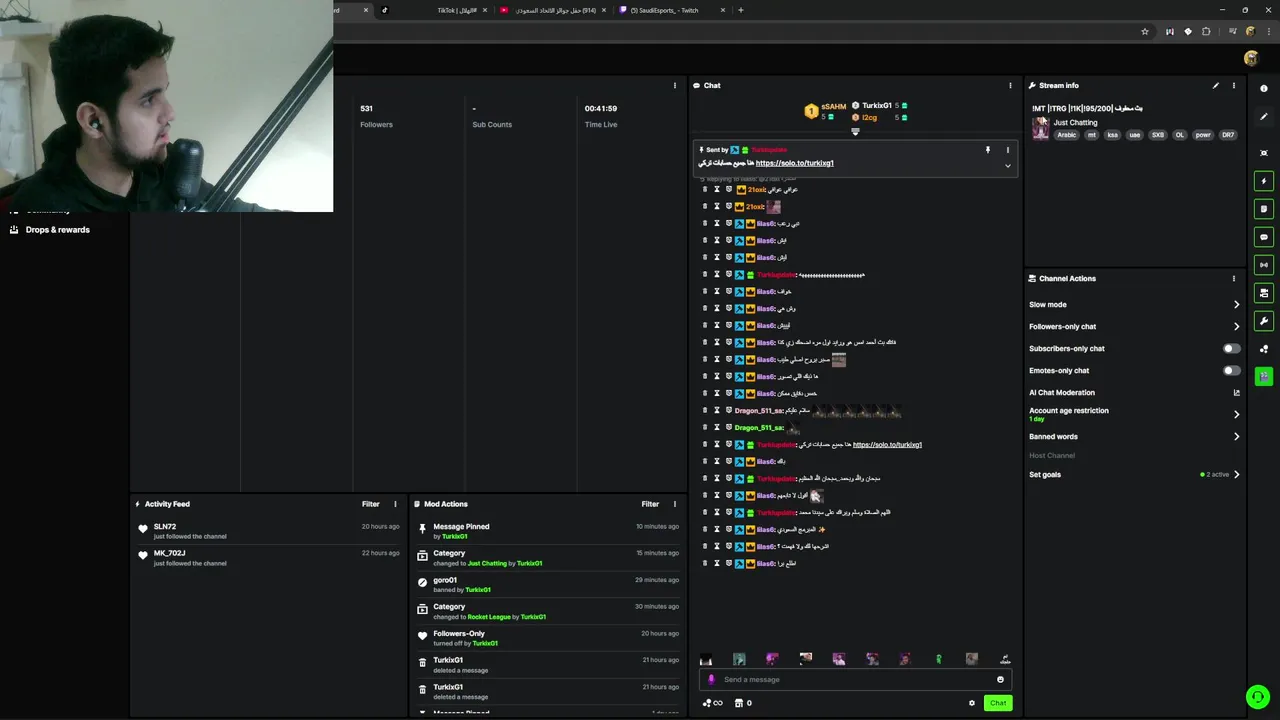Click Just Chatting category thumbnail
The image size is (1280, 720).
pos(1041,128)
